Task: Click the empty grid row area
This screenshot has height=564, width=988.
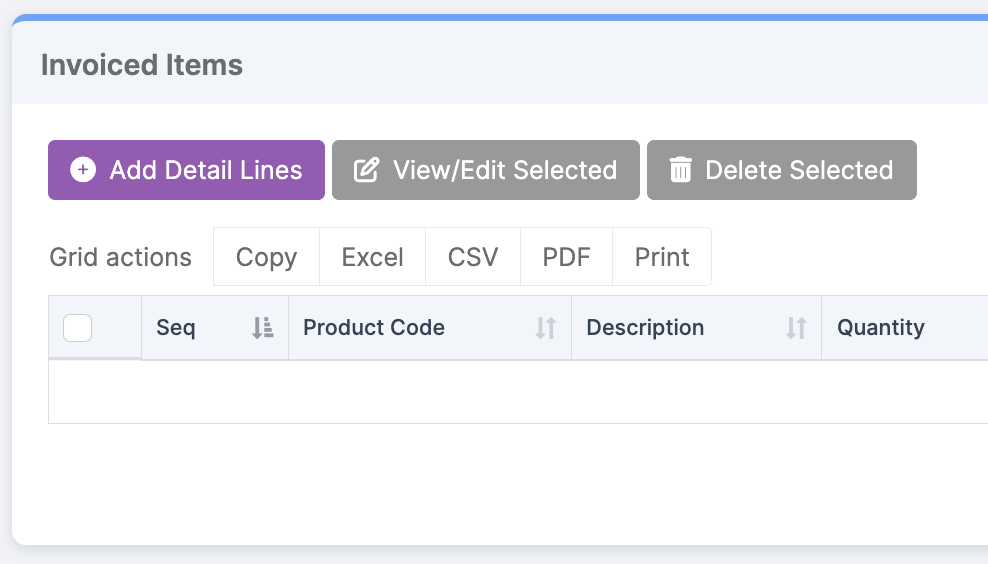Action: [518, 392]
